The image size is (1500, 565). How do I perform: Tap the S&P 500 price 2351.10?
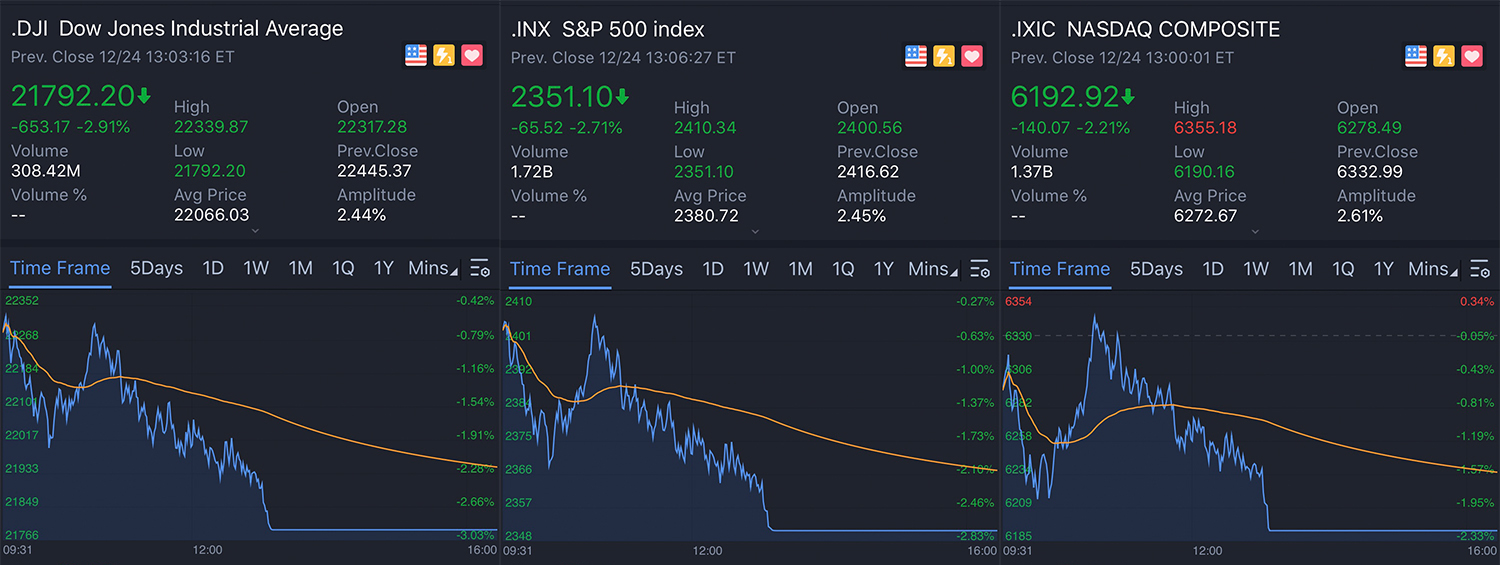coord(561,96)
